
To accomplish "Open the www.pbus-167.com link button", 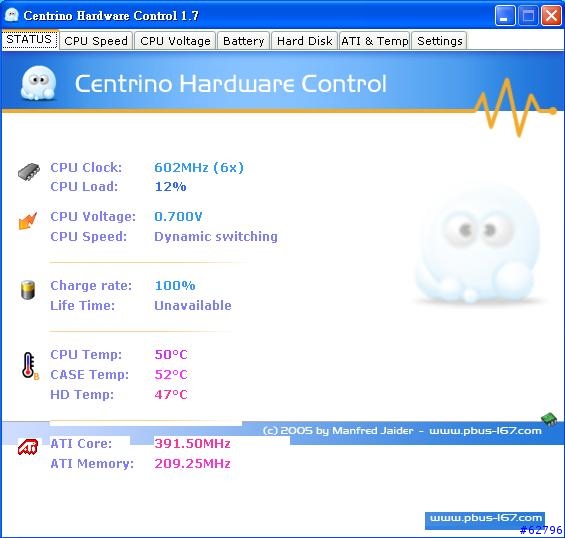I will click(x=485, y=520).
